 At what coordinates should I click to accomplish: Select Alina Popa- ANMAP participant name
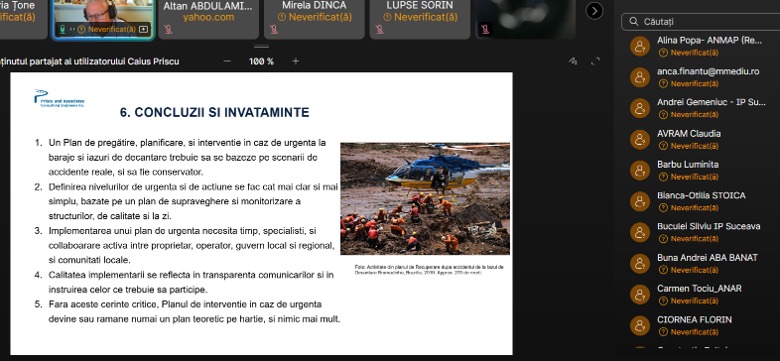709,41
